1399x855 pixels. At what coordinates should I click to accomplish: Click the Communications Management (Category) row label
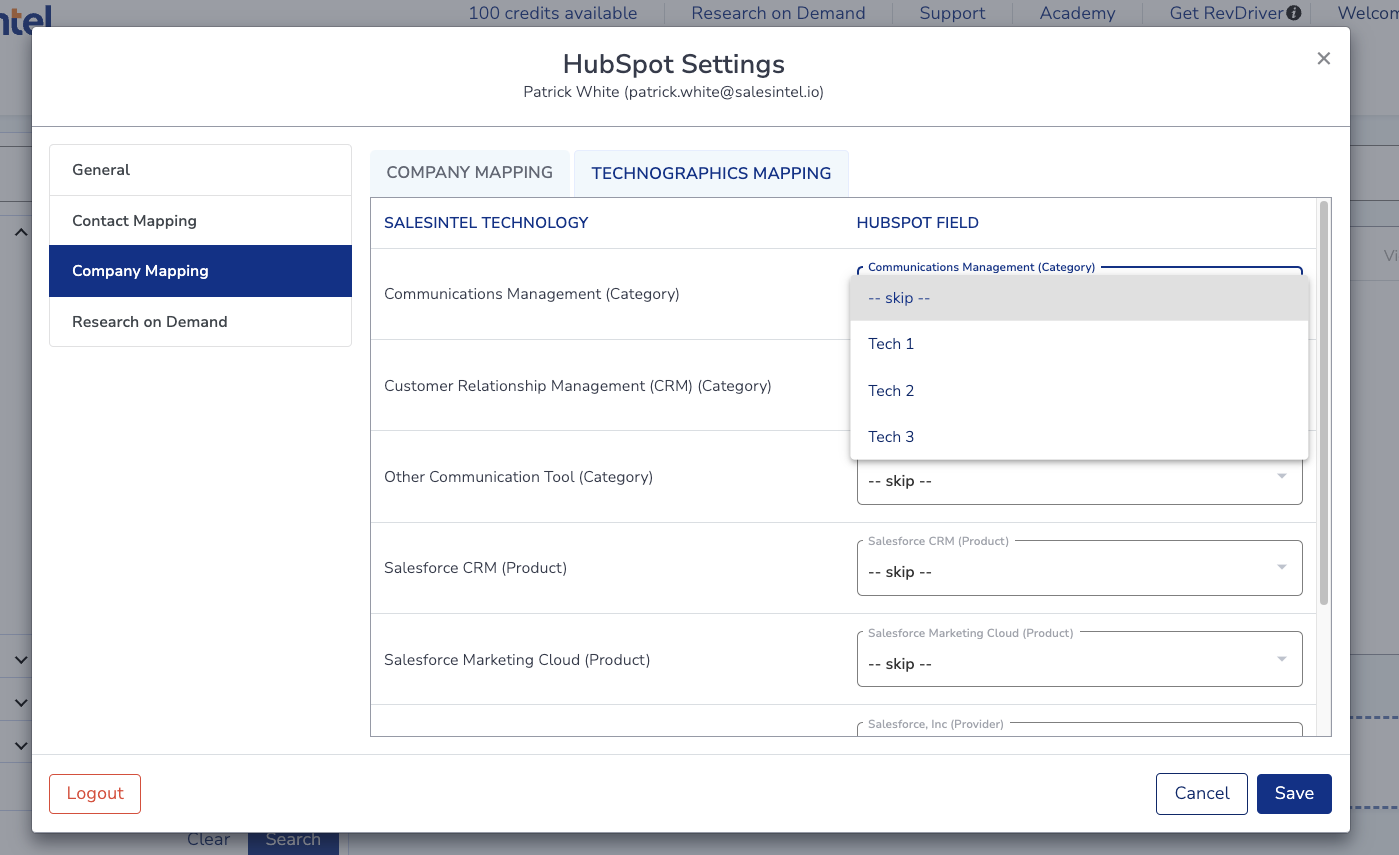click(532, 294)
